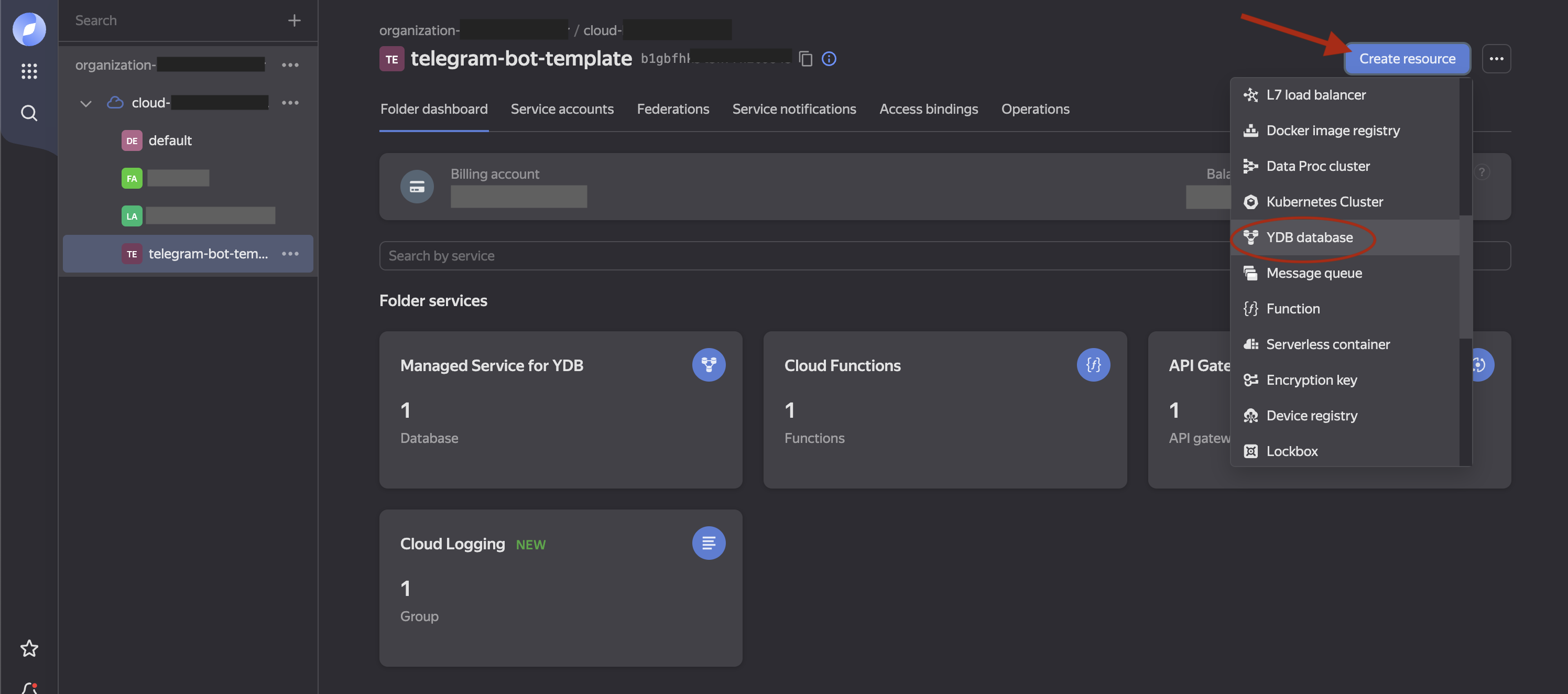This screenshot has height=694, width=1568.
Task: Open the all services grid icon
Action: pyautogui.click(x=29, y=71)
